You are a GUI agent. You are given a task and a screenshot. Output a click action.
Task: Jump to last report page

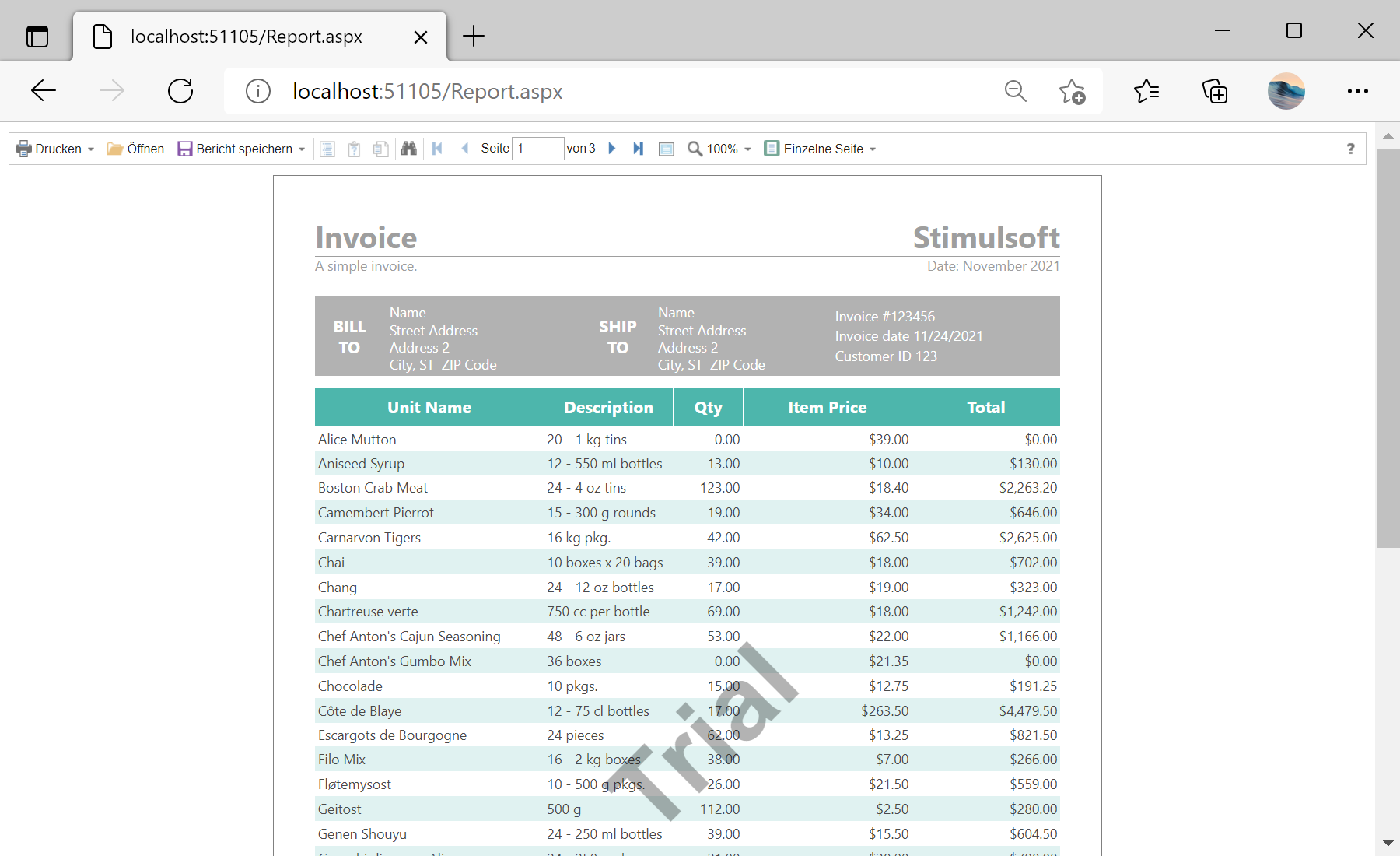639,149
